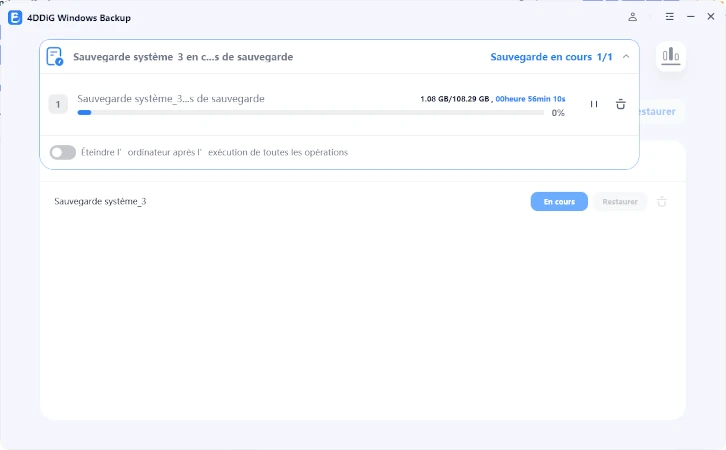Minimize the 4DDiG window
This screenshot has width=726, height=450.
pyautogui.click(x=690, y=17)
